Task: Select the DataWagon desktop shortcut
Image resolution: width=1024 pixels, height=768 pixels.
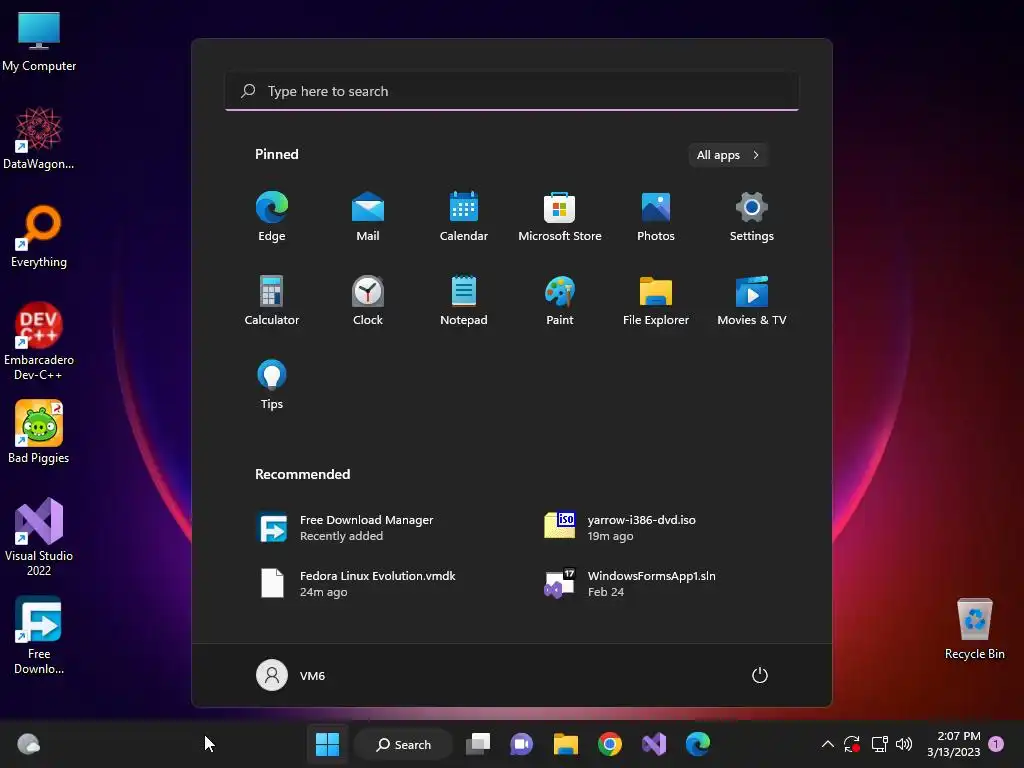Action: coord(39,138)
